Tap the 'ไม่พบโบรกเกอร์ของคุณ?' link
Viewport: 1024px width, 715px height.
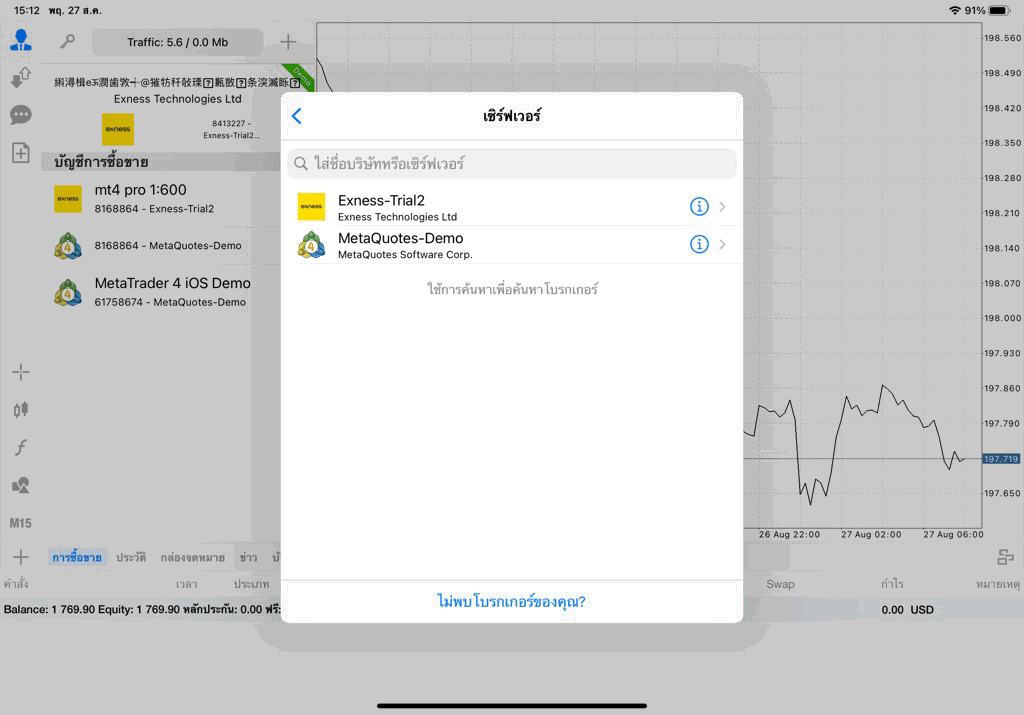pyautogui.click(x=511, y=601)
